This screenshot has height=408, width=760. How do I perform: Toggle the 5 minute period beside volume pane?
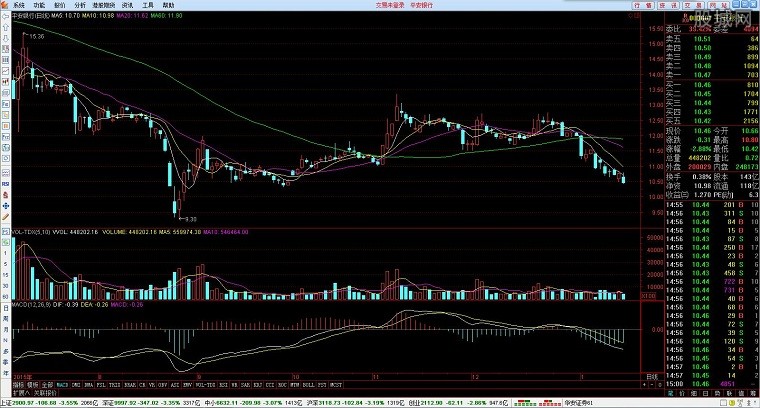(x=6, y=264)
